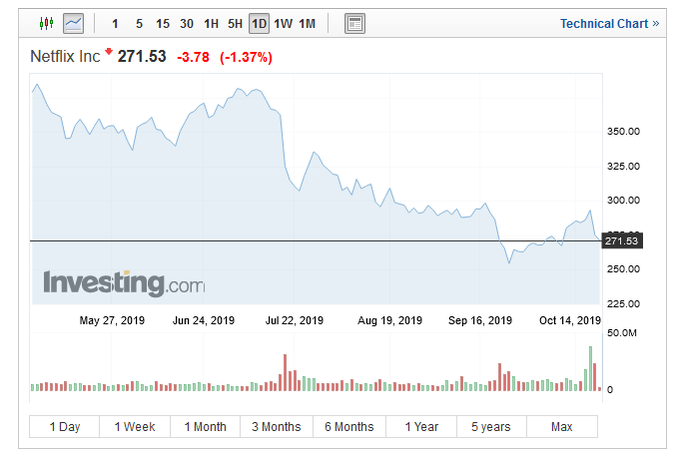Screen dimensions: 680x456
Task: Choose the 1H interval
Action: point(211,23)
